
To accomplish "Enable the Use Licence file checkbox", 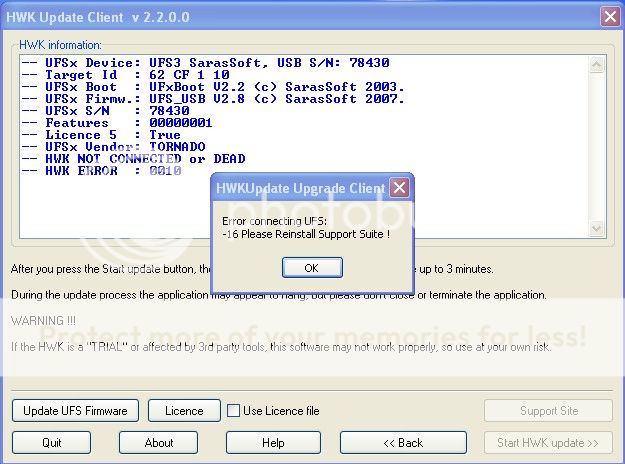I will tap(233, 411).
